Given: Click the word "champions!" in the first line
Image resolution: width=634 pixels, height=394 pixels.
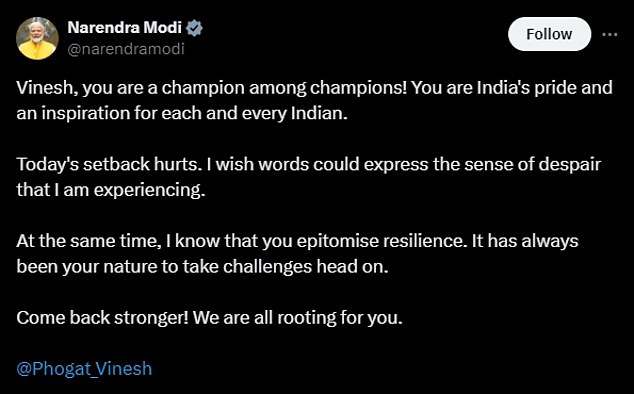Looking at the screenshot, I should (x=358, y=88).
